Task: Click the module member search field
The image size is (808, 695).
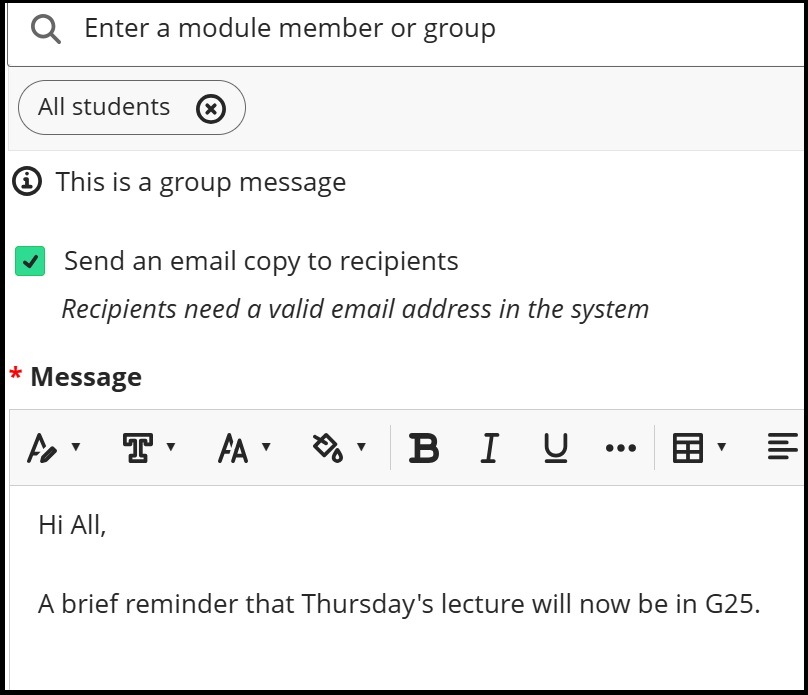Action: tap(300, 28)
